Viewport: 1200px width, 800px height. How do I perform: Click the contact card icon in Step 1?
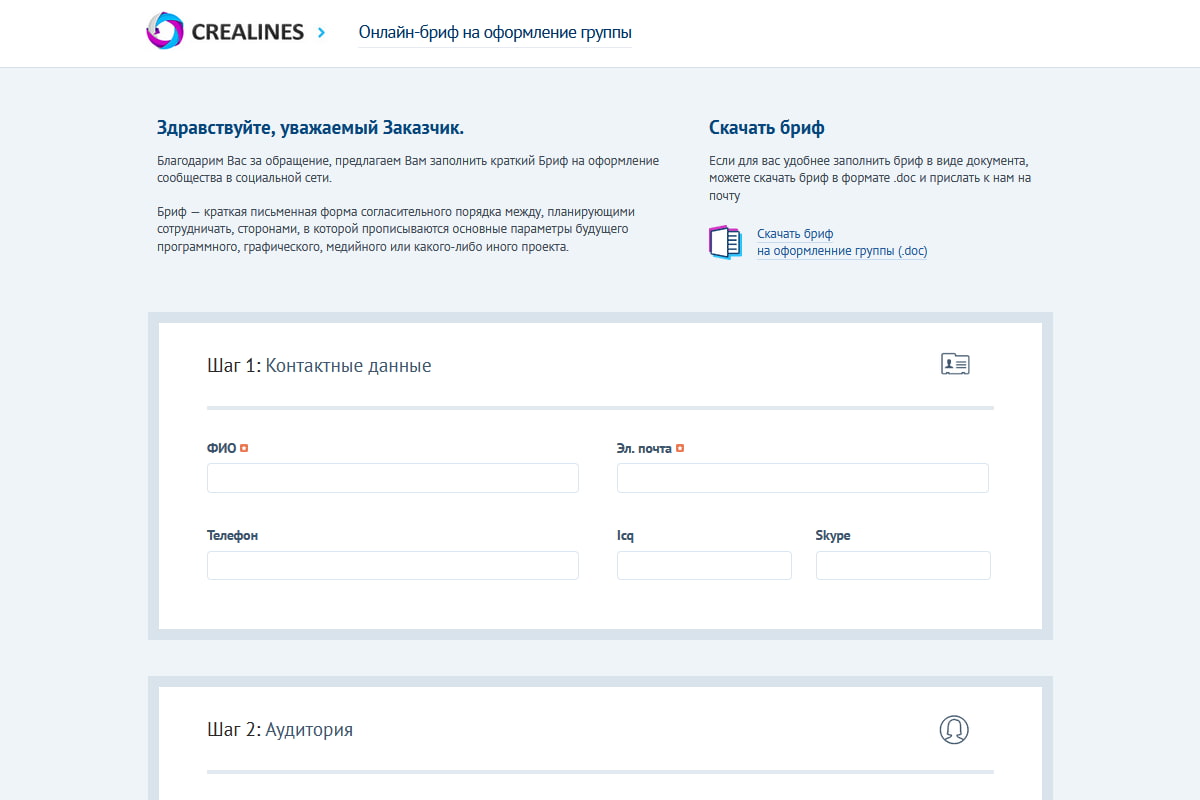[955, 364]
